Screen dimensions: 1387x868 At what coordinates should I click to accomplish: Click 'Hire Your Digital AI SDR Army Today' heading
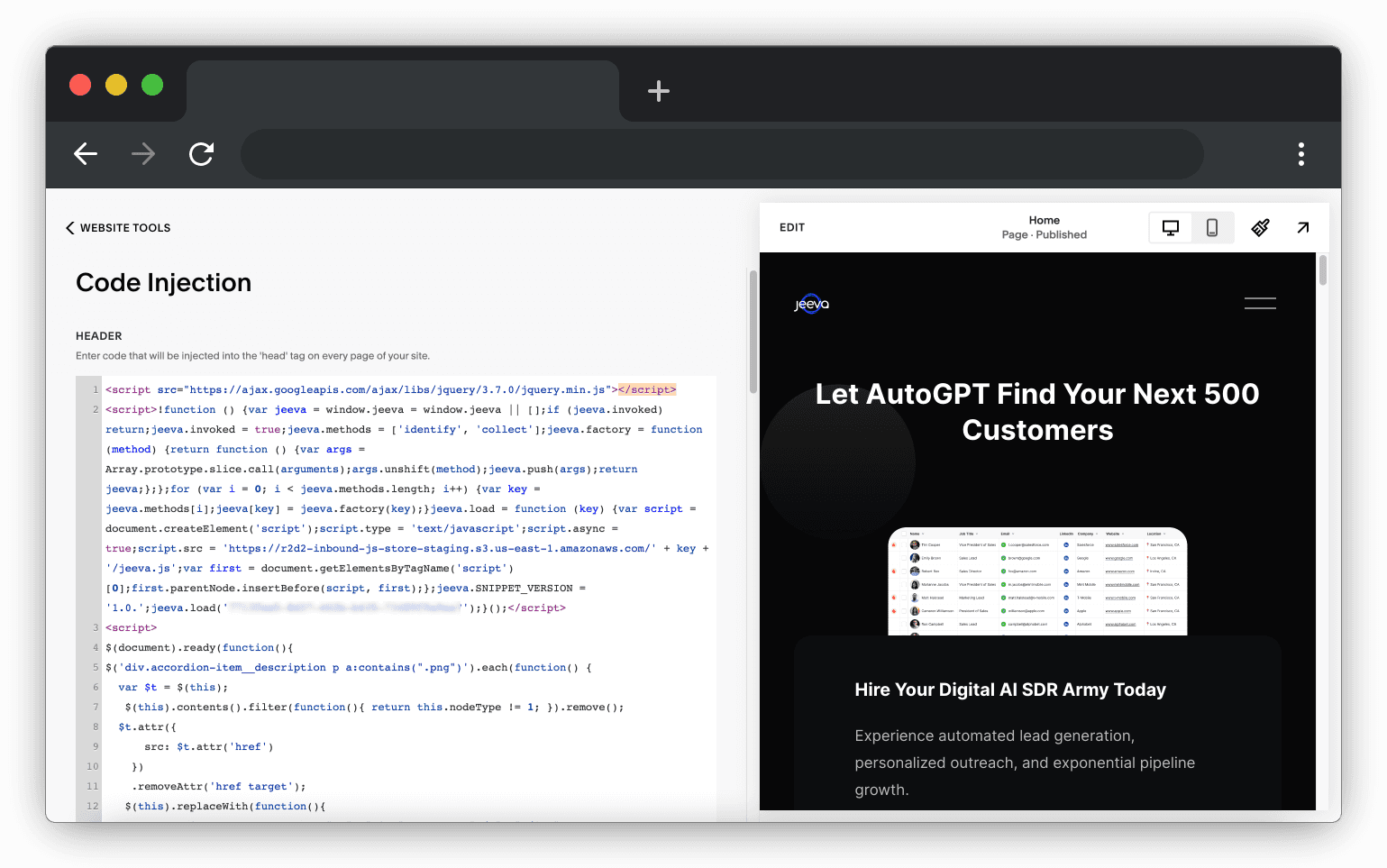click(1010, 690)
